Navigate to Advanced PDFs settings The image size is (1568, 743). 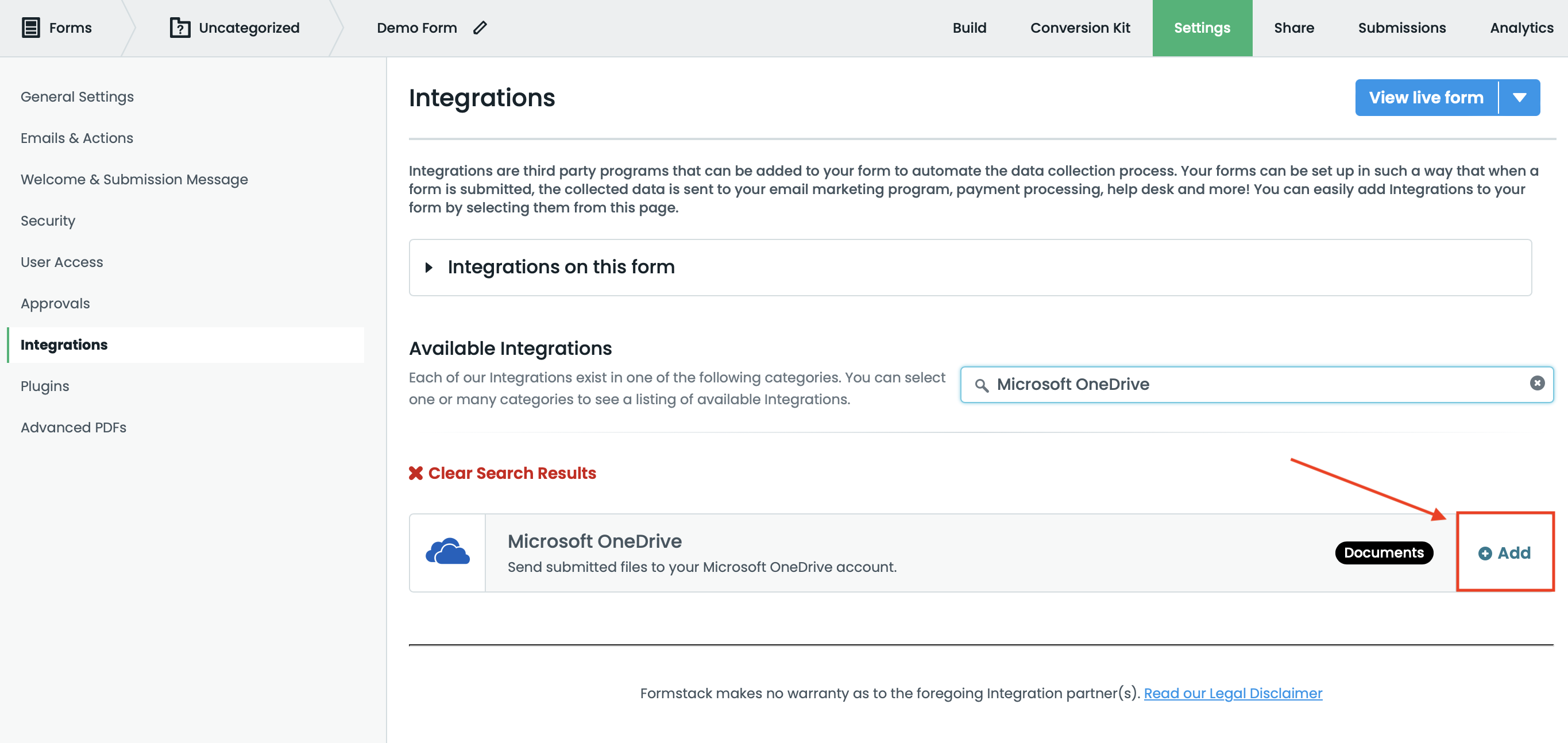73,427
